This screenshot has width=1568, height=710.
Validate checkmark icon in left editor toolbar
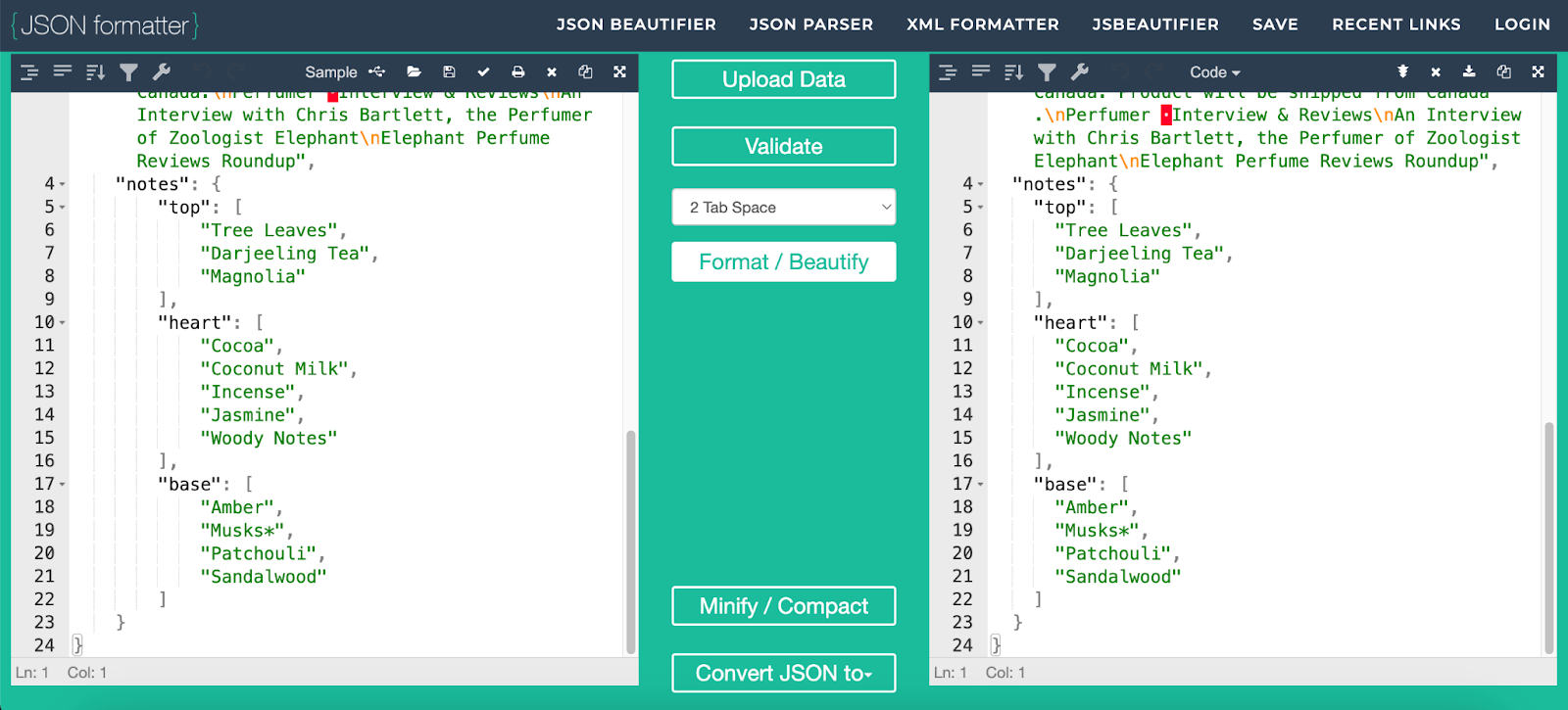pos(483,71)
